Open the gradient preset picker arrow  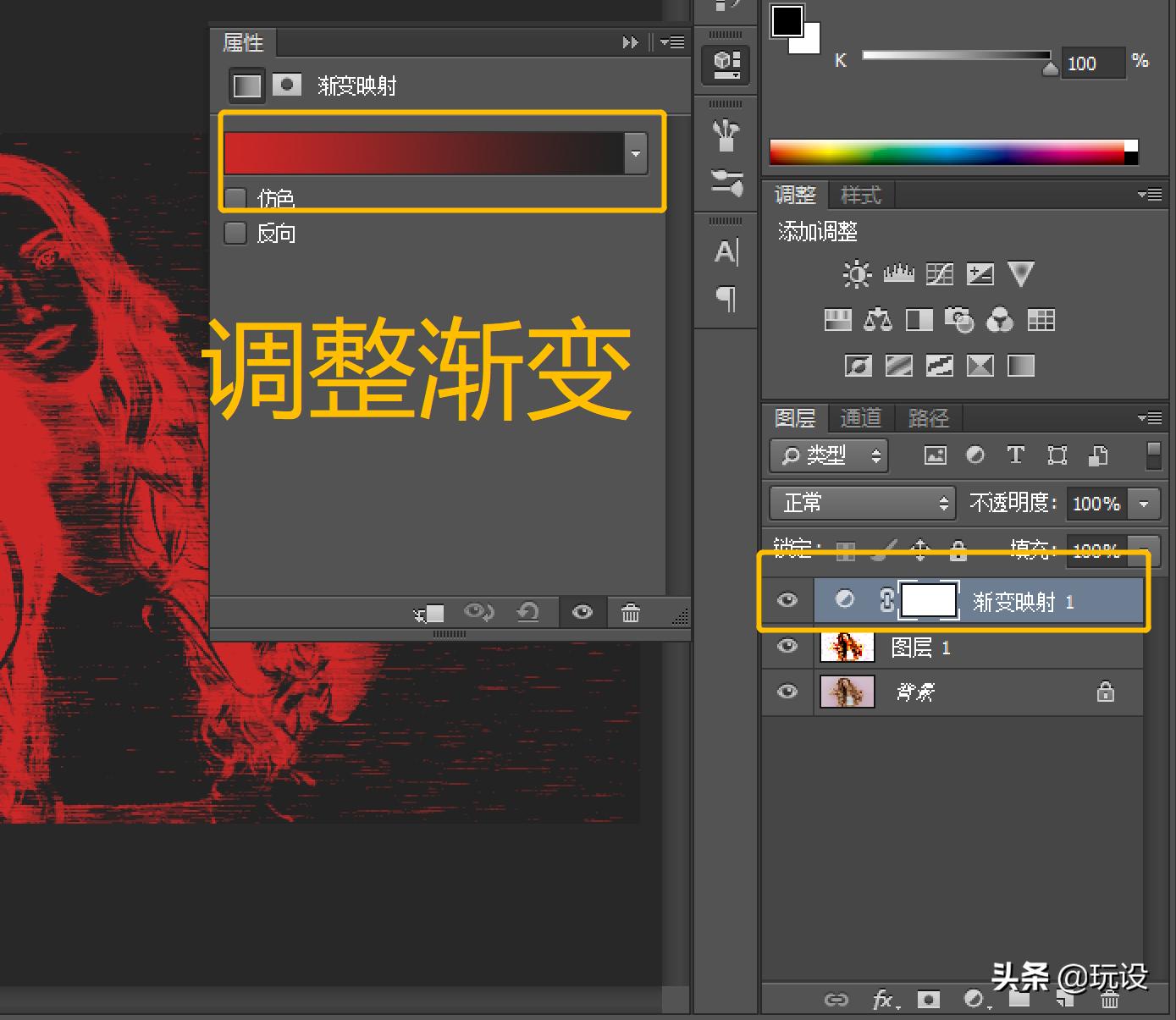(x=636, y=154)
